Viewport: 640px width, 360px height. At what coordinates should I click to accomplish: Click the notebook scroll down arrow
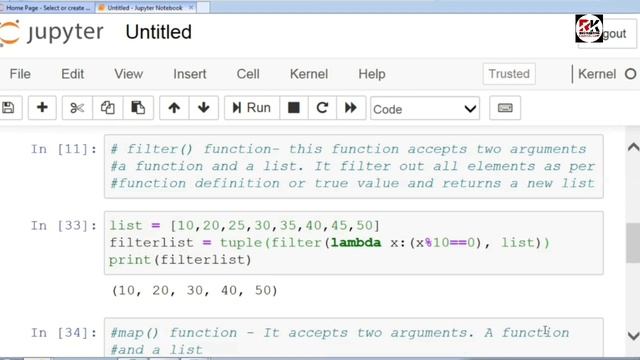pos(633,336)
